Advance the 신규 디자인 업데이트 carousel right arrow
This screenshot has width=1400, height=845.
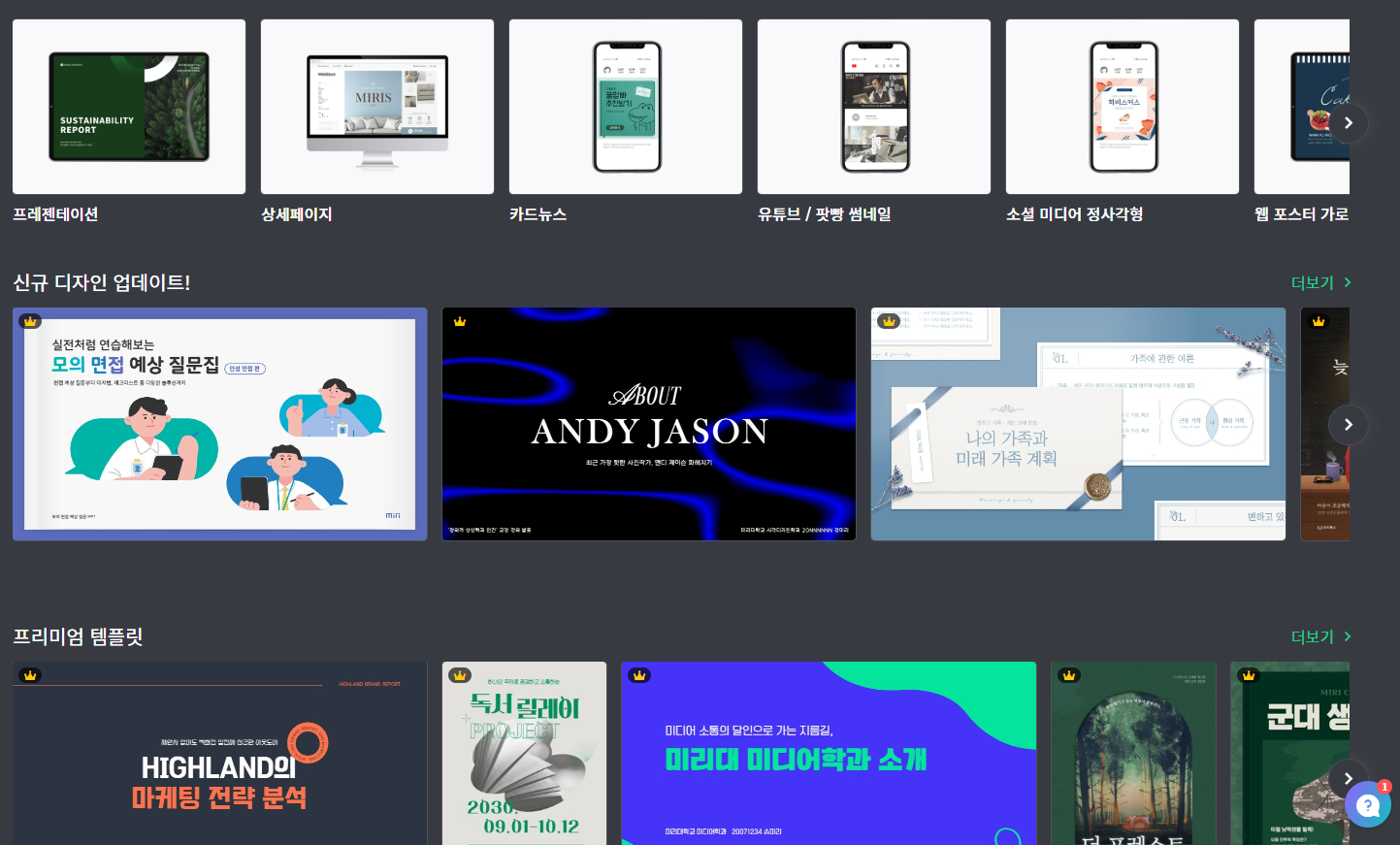pyautogui.click(x=1349, y=425)
